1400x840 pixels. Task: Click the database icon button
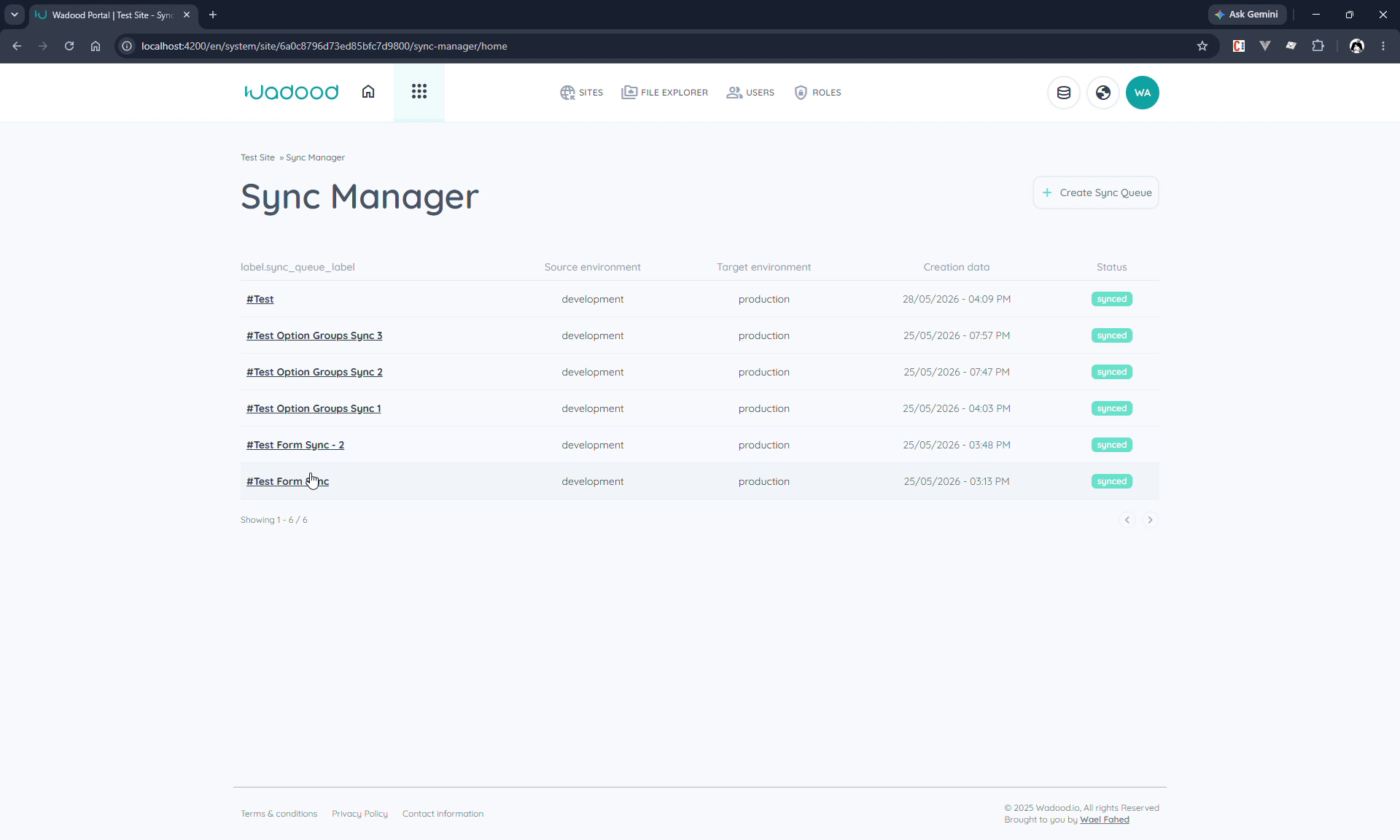pyautogui.click(x=1064, y=93)
